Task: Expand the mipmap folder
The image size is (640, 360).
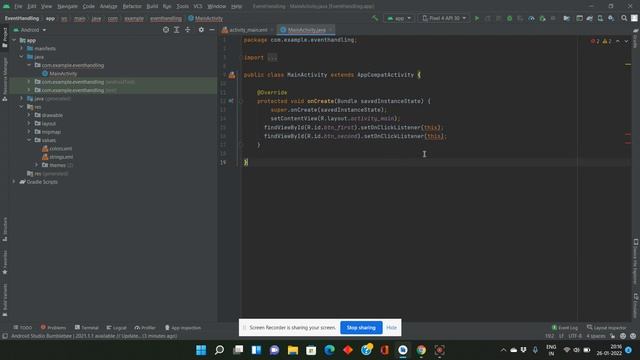Action: pyautogui.click(x=29, y=132)
